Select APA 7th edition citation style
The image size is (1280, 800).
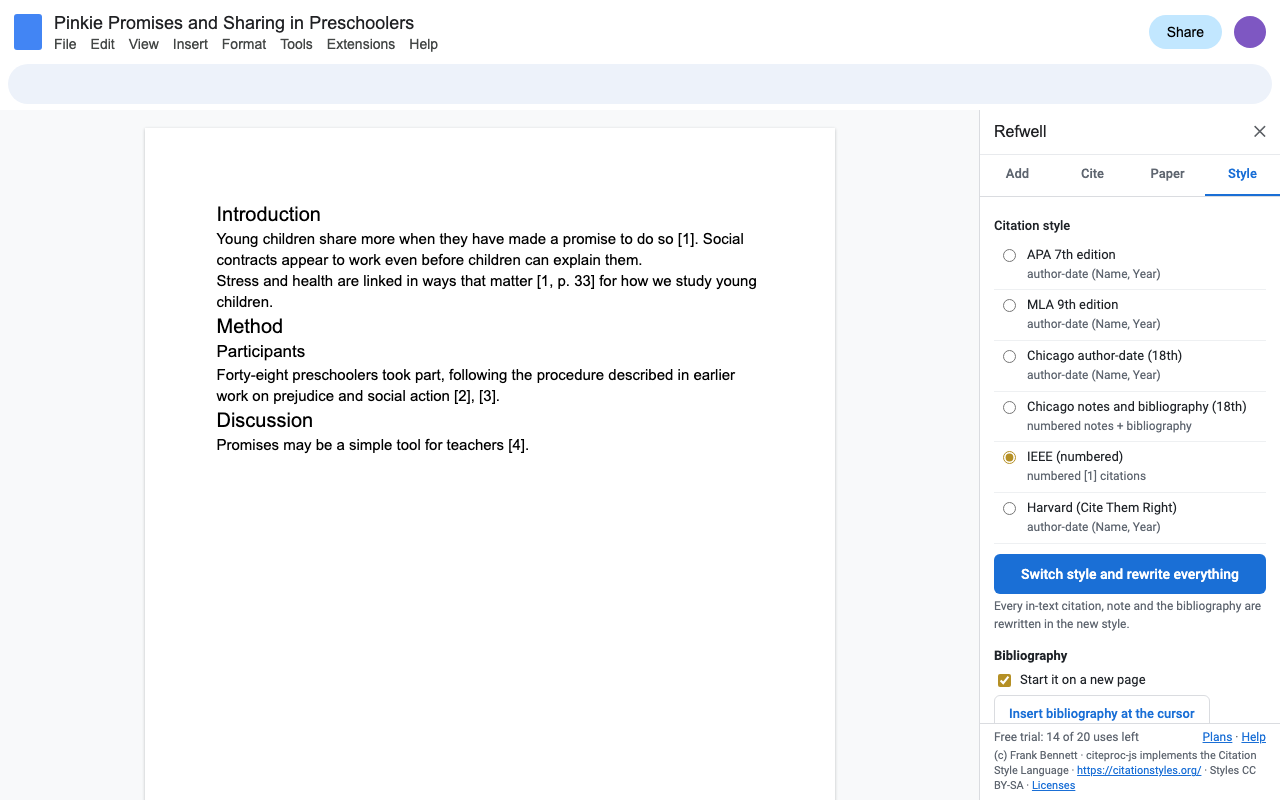coord(1009,255)
